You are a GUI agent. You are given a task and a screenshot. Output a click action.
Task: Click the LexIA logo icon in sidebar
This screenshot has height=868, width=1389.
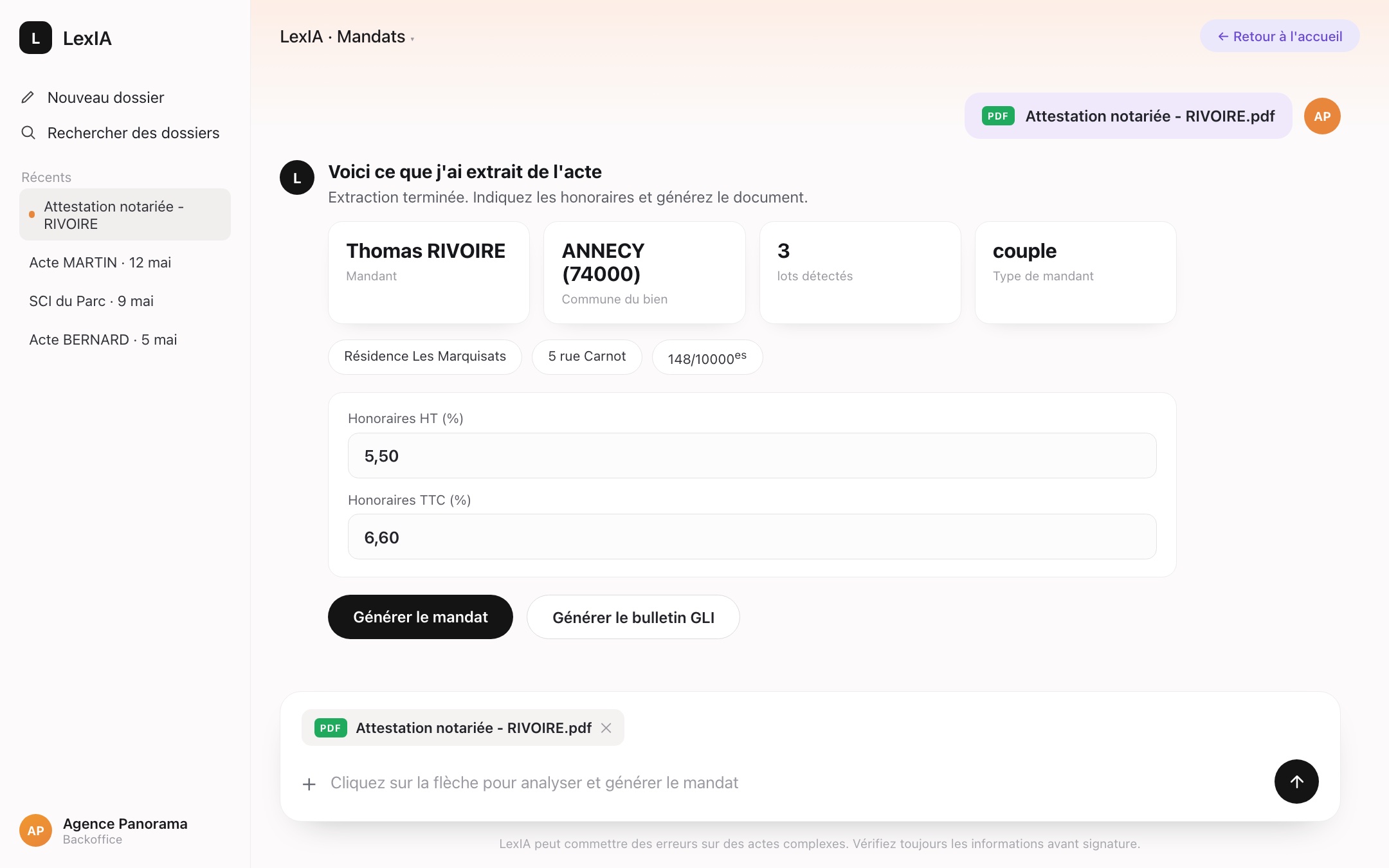[35, 38]
